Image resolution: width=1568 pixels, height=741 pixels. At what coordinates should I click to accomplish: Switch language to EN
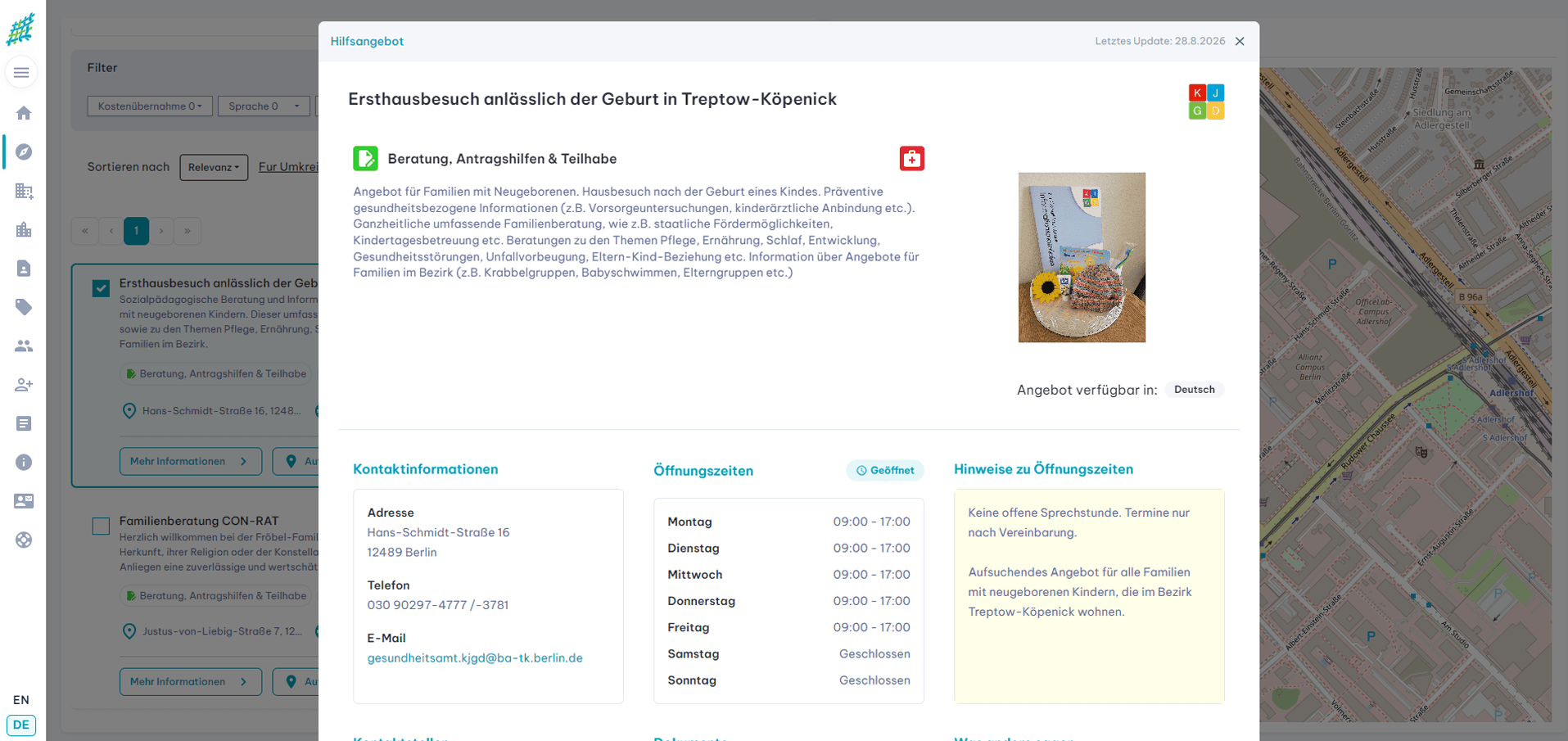click(x=21, y=700)
